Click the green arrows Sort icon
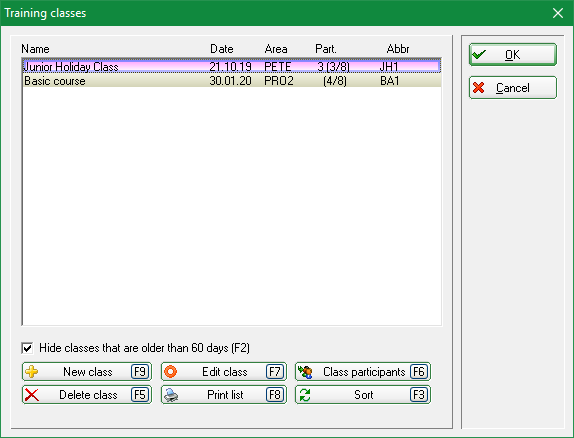This screenshot has height=438, width=574. coord(305,395)
